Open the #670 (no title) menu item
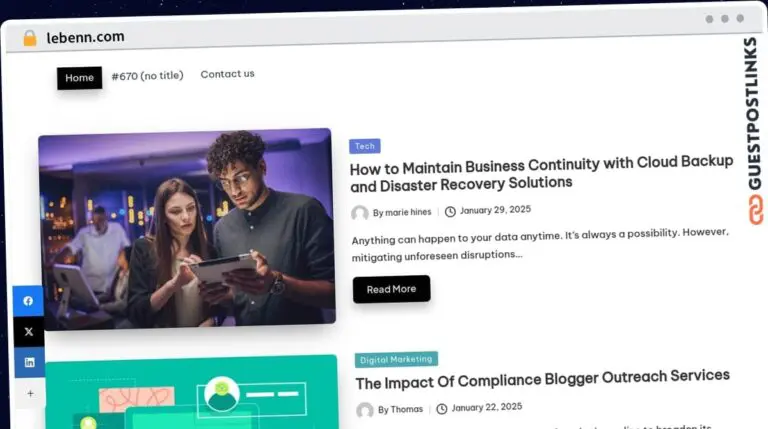 pos(147,76)
